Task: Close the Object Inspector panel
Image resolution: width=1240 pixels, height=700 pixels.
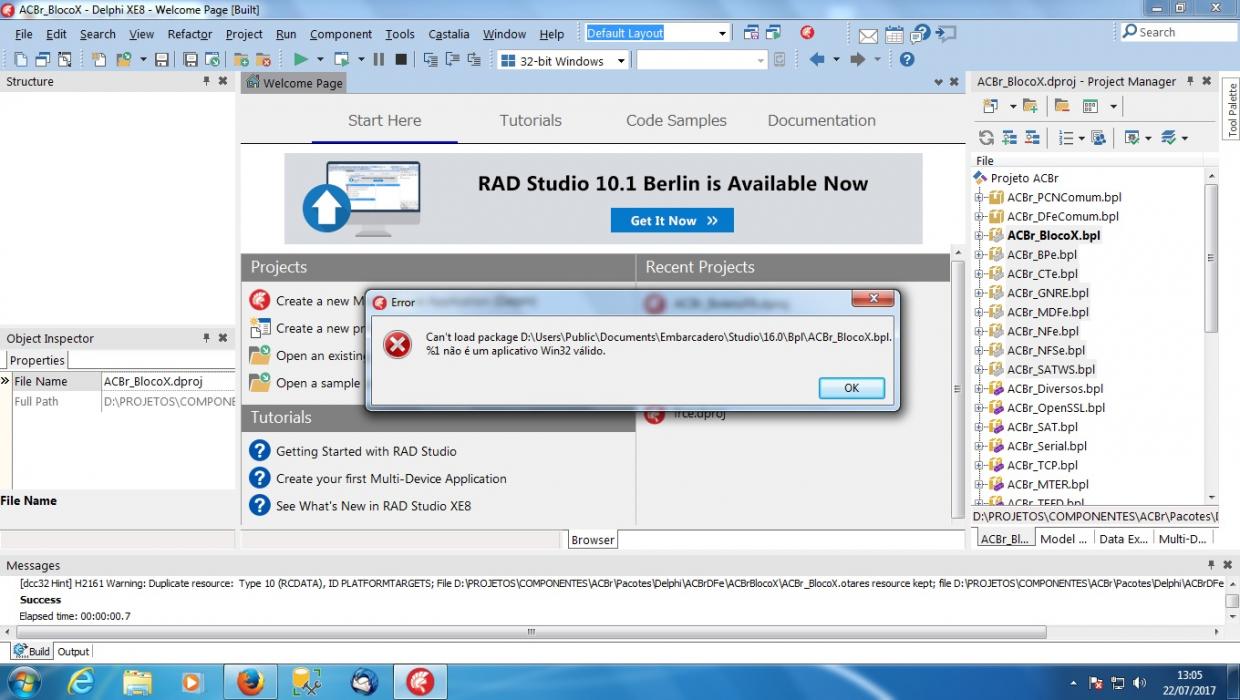Action: pyautogui.click(x=223, y=338)
